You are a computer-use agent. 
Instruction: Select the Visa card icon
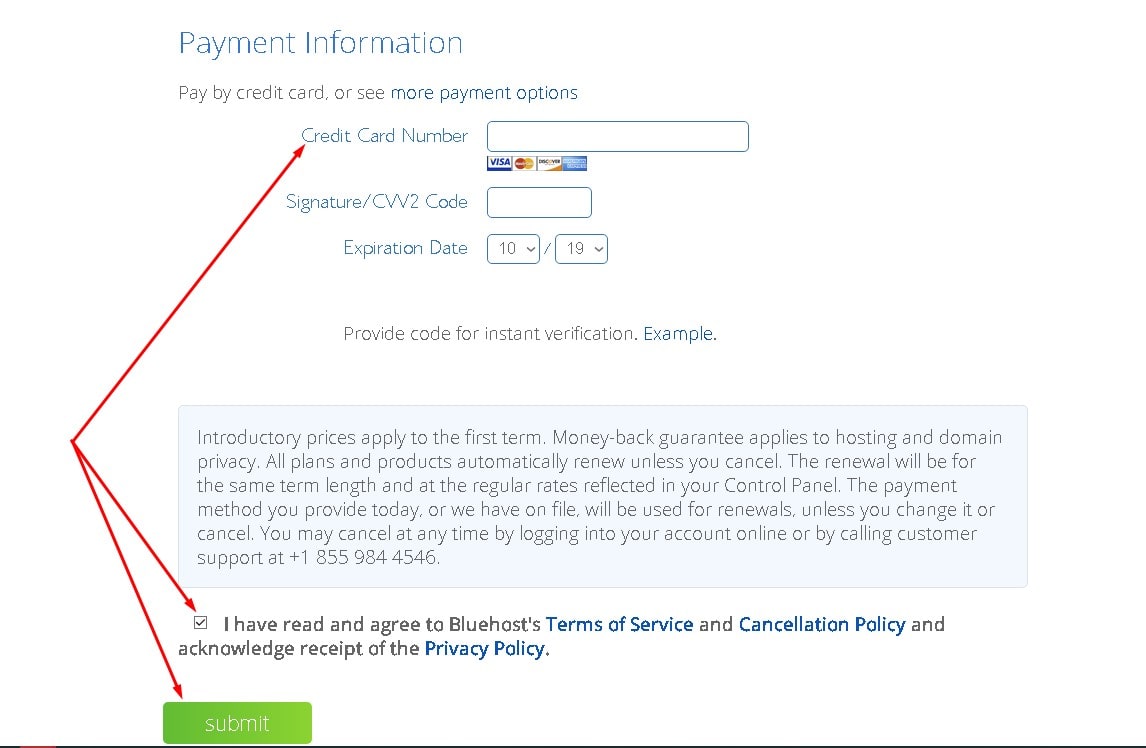[498, 162]
